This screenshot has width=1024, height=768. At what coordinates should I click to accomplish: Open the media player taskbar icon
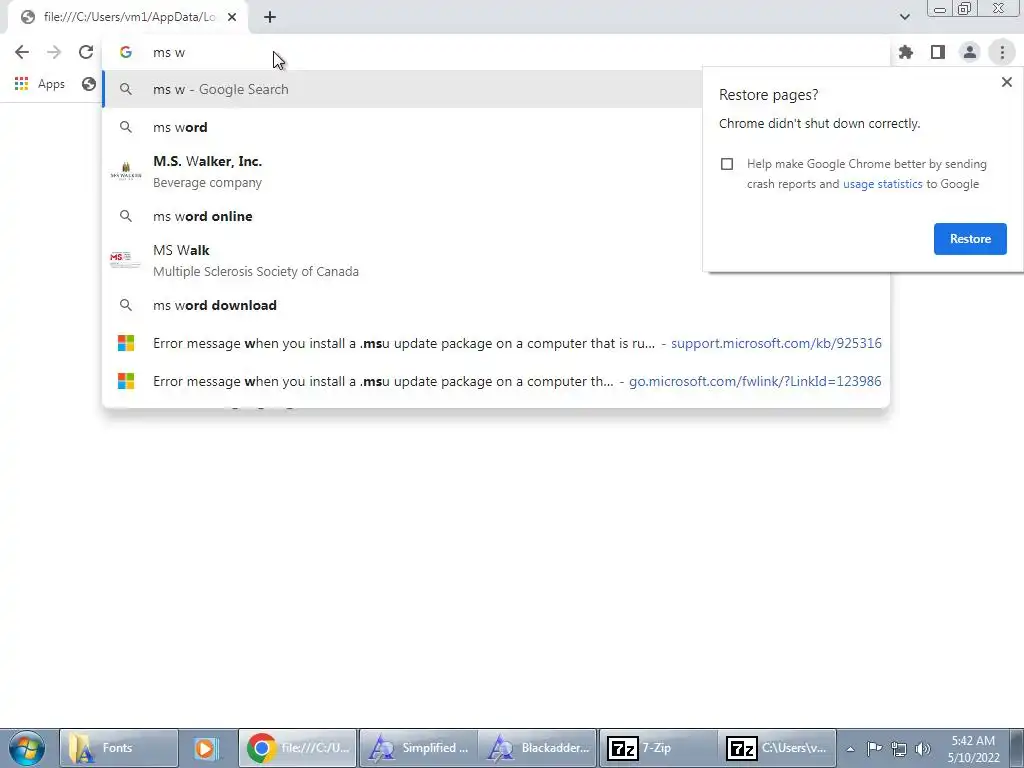point(208,748)
